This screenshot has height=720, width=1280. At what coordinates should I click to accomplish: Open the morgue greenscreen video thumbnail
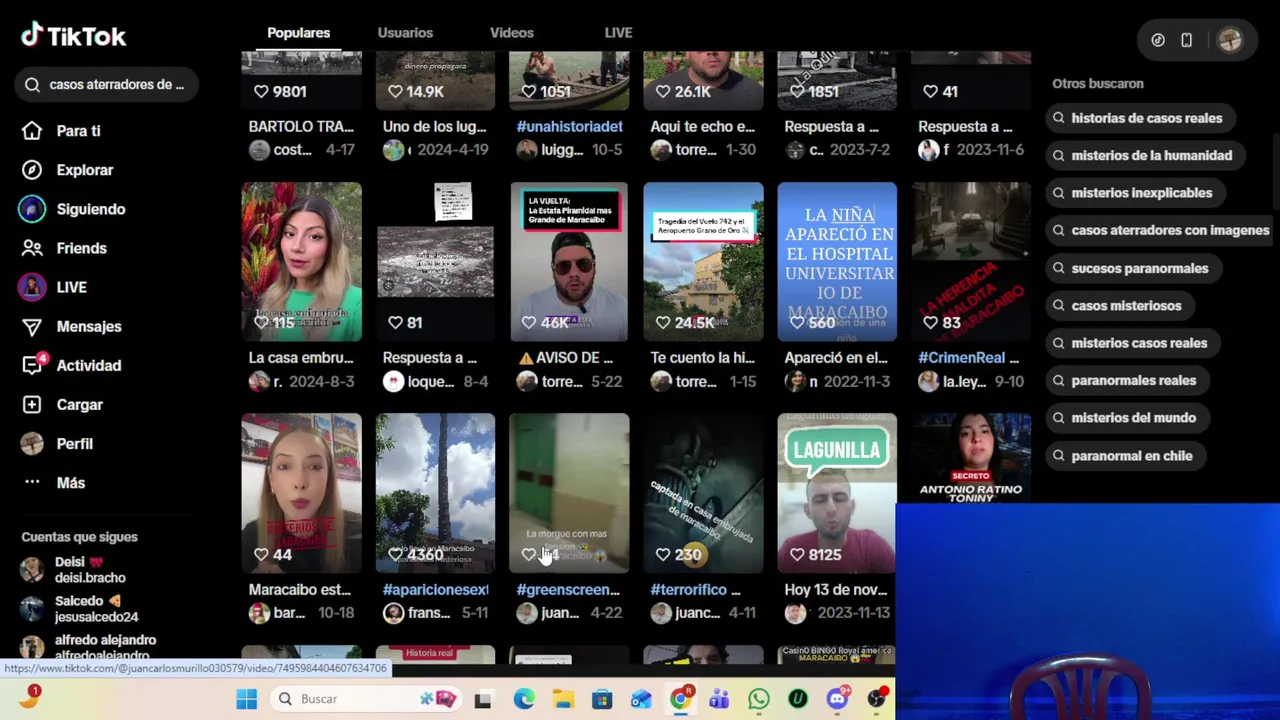(x=569, y=493)
